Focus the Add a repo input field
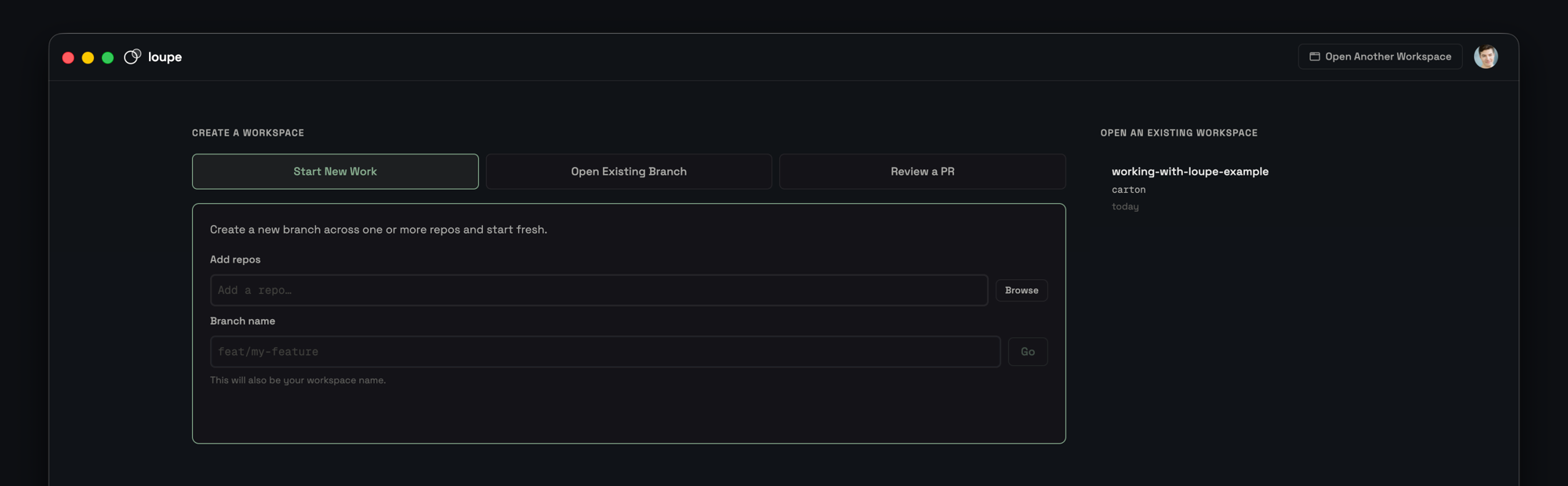1568x486 pixels. click(x=599, y=290)
